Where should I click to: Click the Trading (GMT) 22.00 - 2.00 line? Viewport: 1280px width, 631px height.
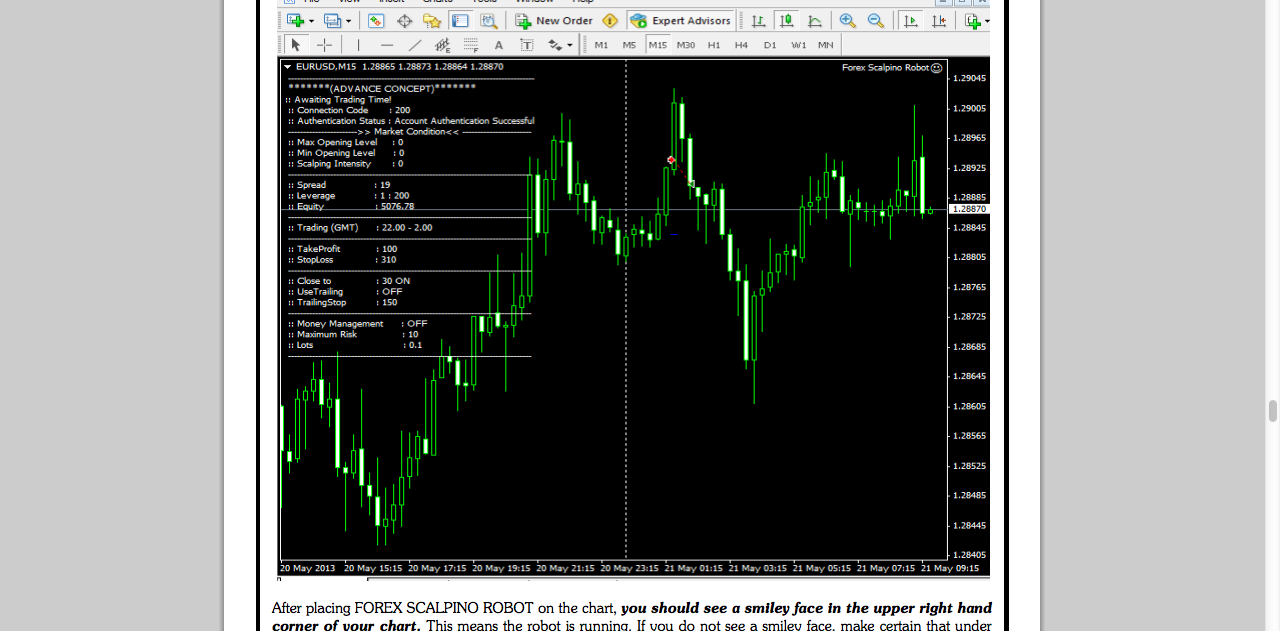[359, 228]
